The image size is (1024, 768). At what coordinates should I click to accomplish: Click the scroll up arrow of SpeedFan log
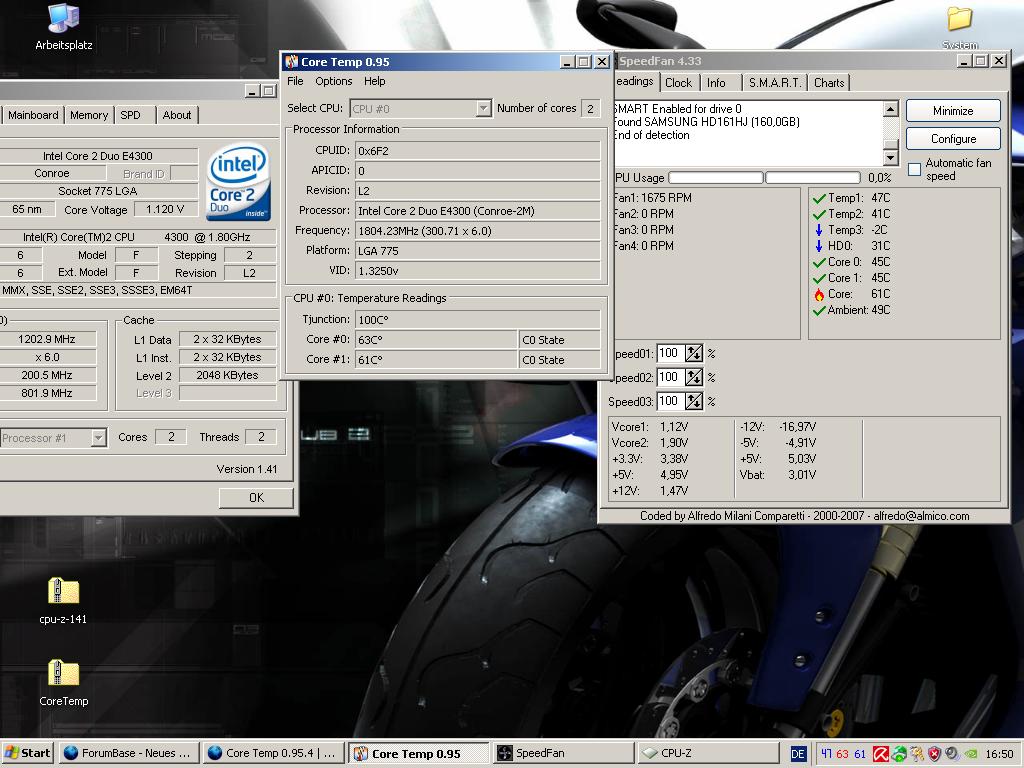[x=891, y=109]
